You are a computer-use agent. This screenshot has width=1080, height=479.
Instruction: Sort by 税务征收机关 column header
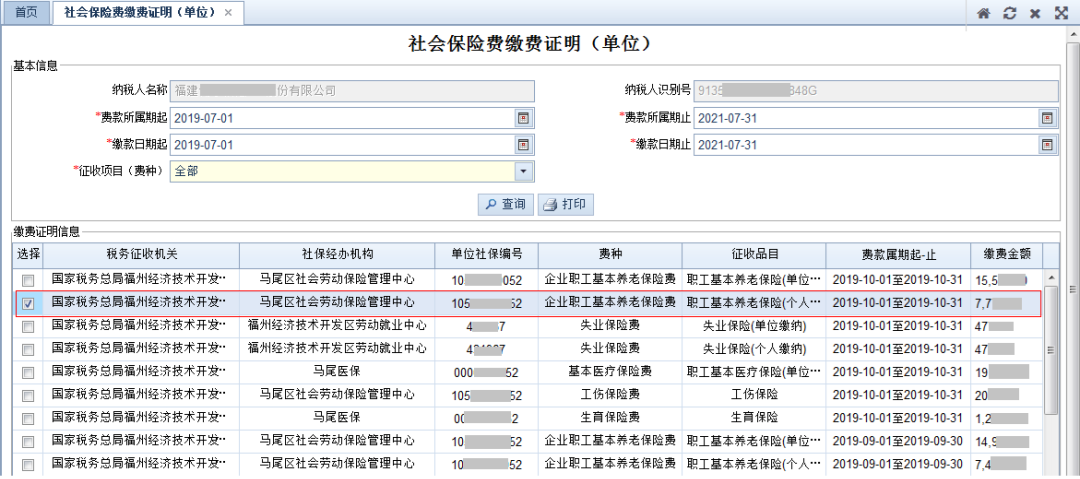(x=141, y=254)
